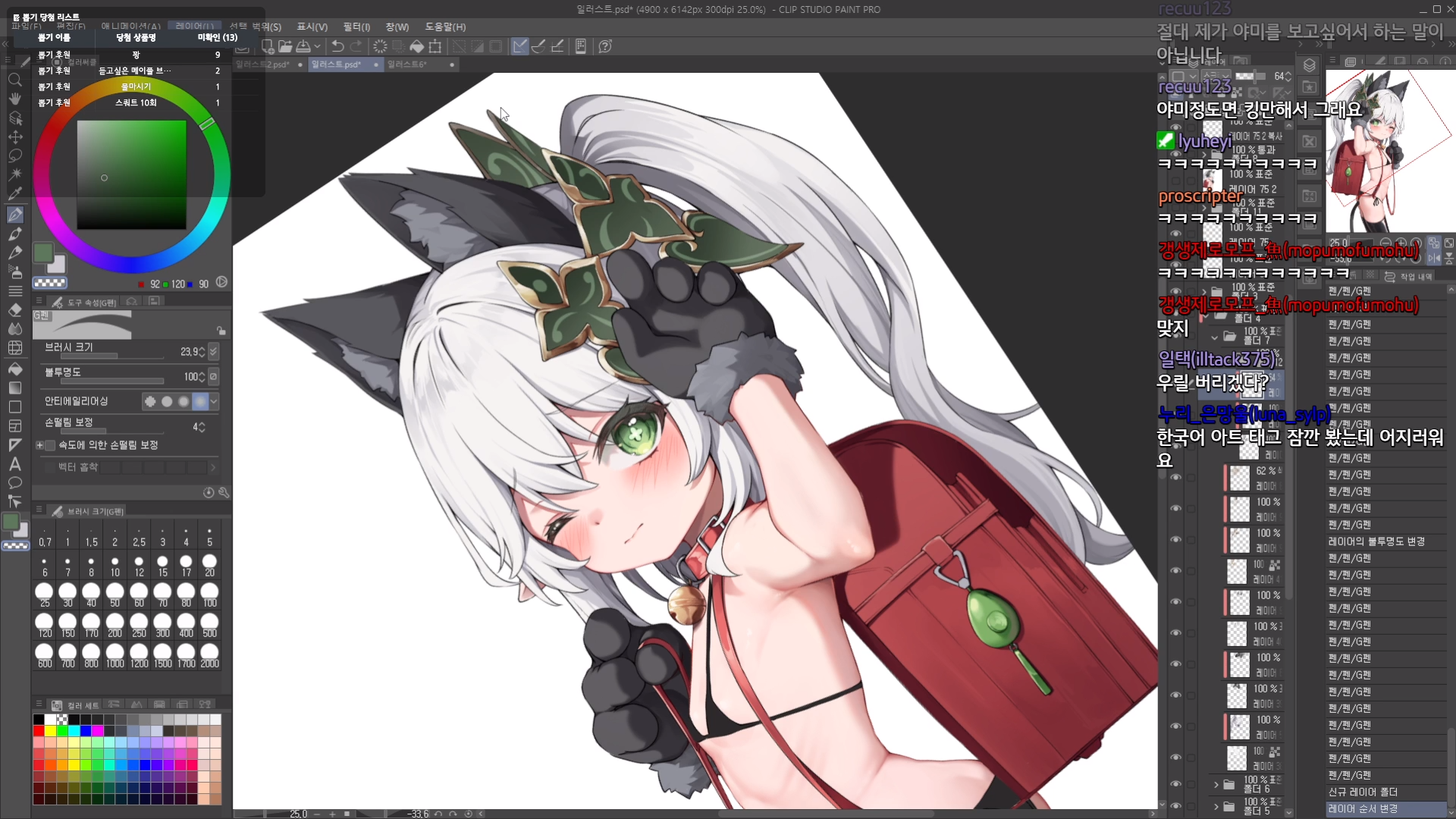Toggle the transparent color checker swatch
This screenshot has width=1456, height=819.
click(x=49, y=283)
